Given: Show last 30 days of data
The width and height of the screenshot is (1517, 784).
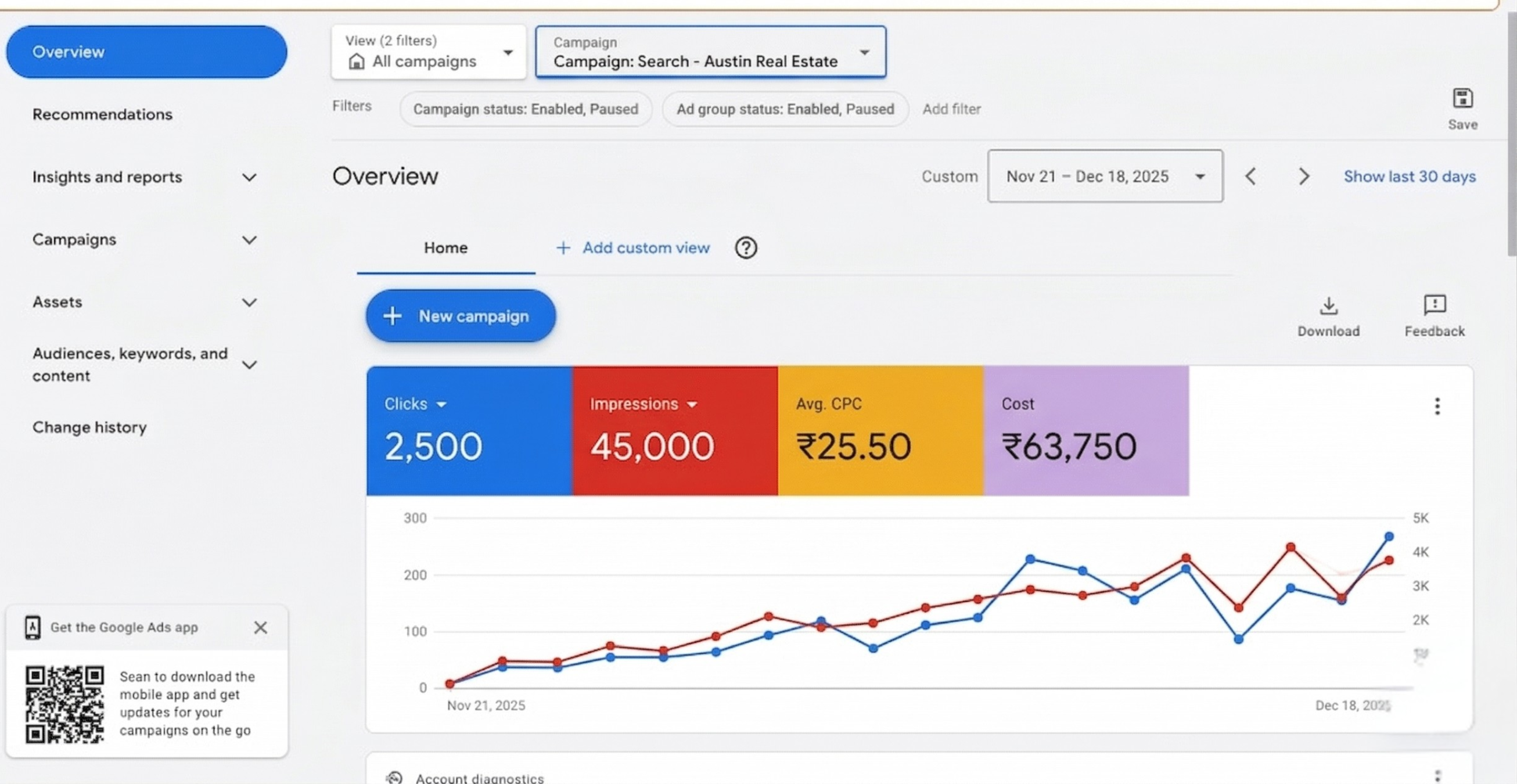Looking at the screenshot, I should coord(1408,176).
